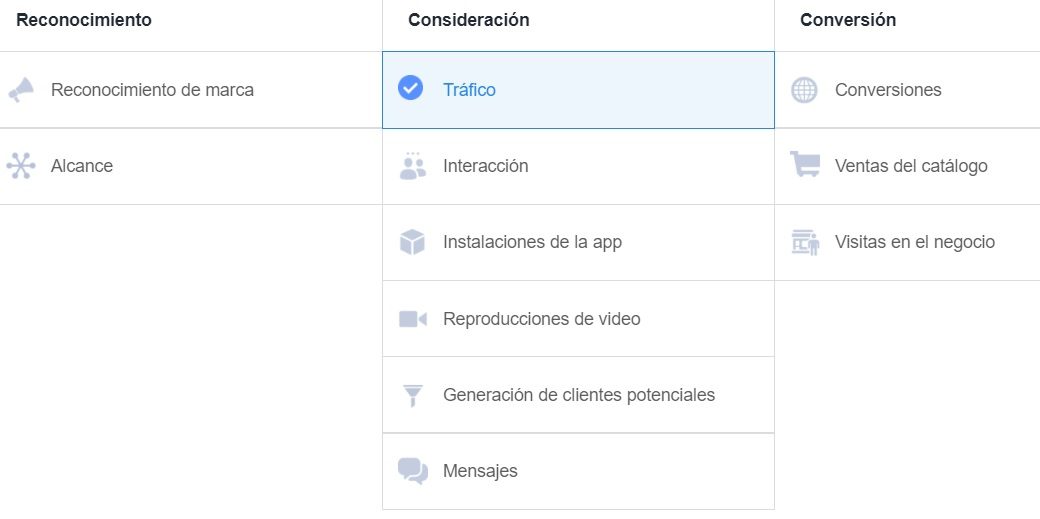Toggle the blue checkmark on Tráfico

coord(411,88)
